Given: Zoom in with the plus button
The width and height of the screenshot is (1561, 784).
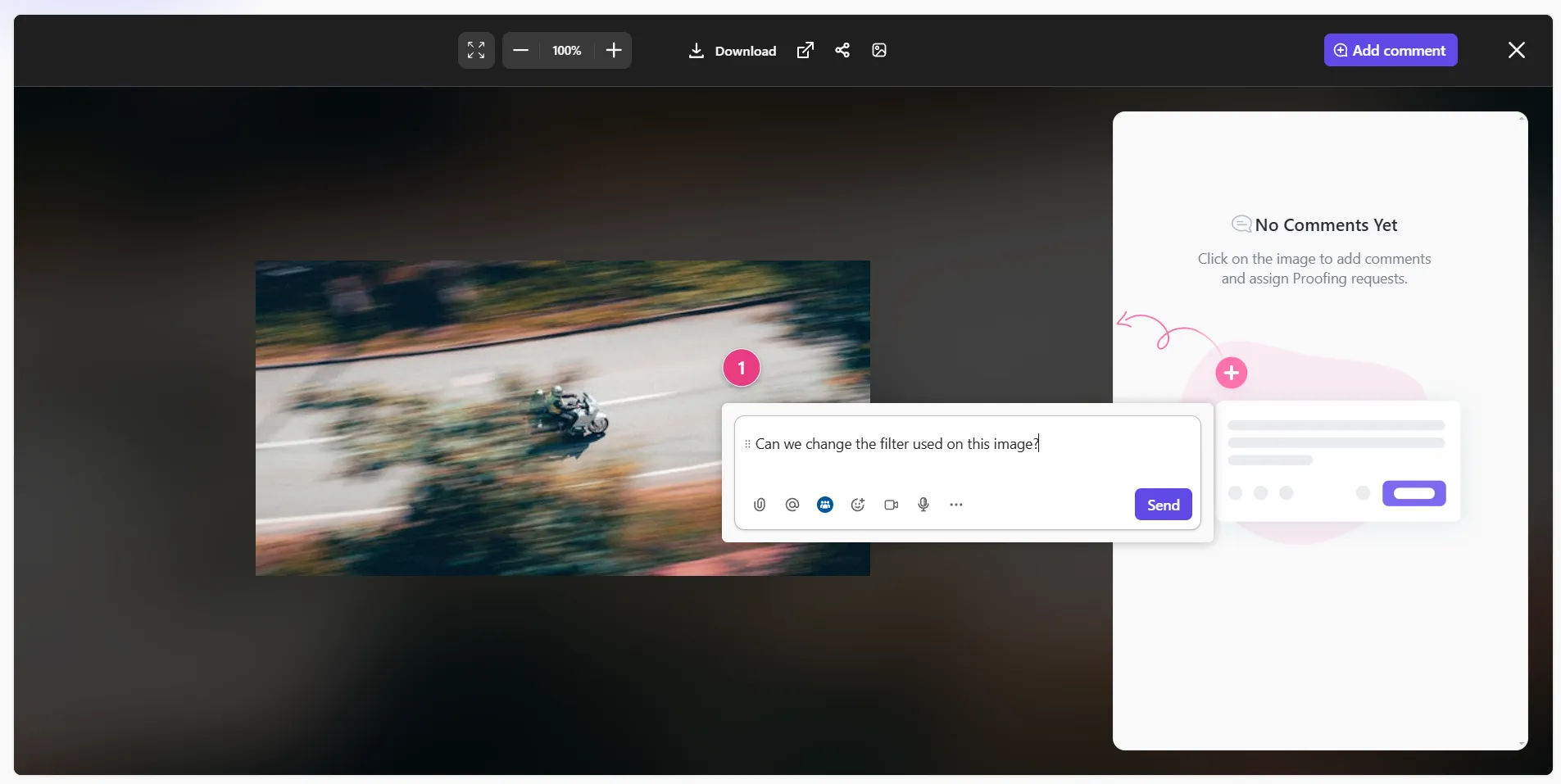Looking at the screenshot, I should point(614,50).
